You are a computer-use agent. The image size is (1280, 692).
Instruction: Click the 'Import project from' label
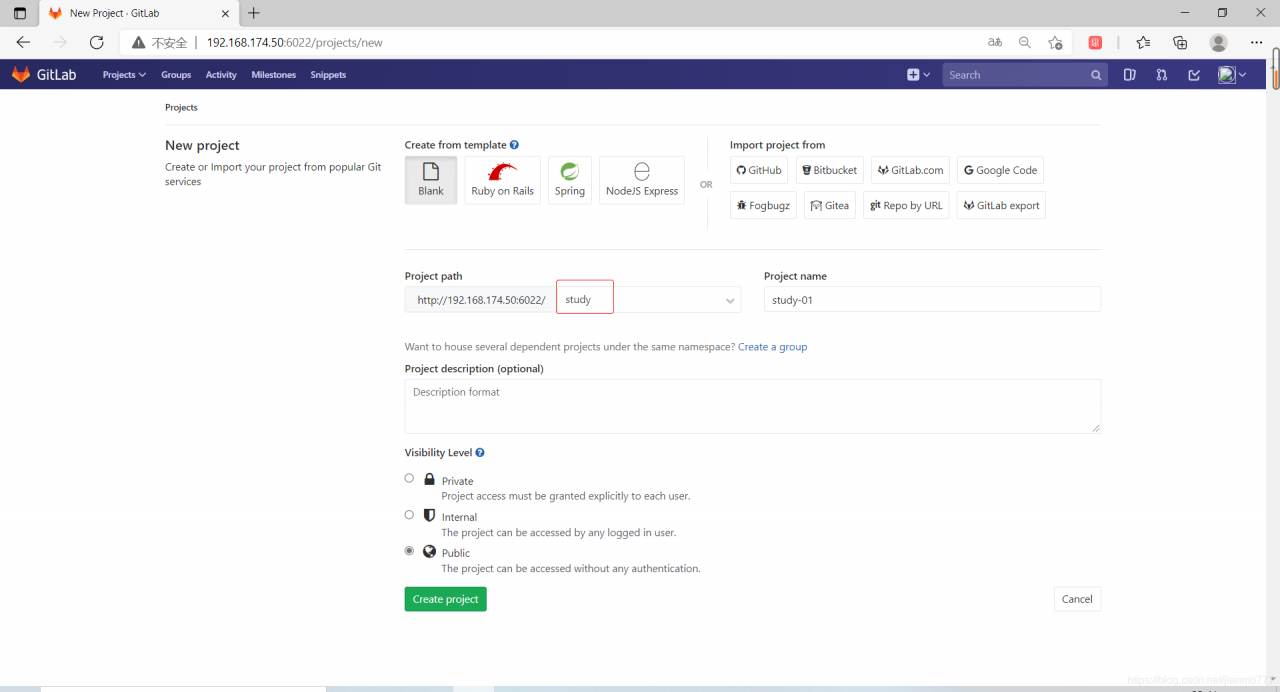(777, 145)
